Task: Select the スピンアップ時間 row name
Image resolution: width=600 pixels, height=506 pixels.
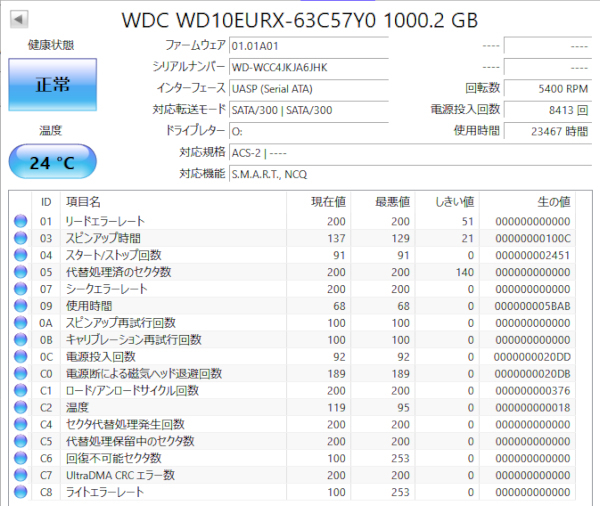Action: tap(103, 238)
